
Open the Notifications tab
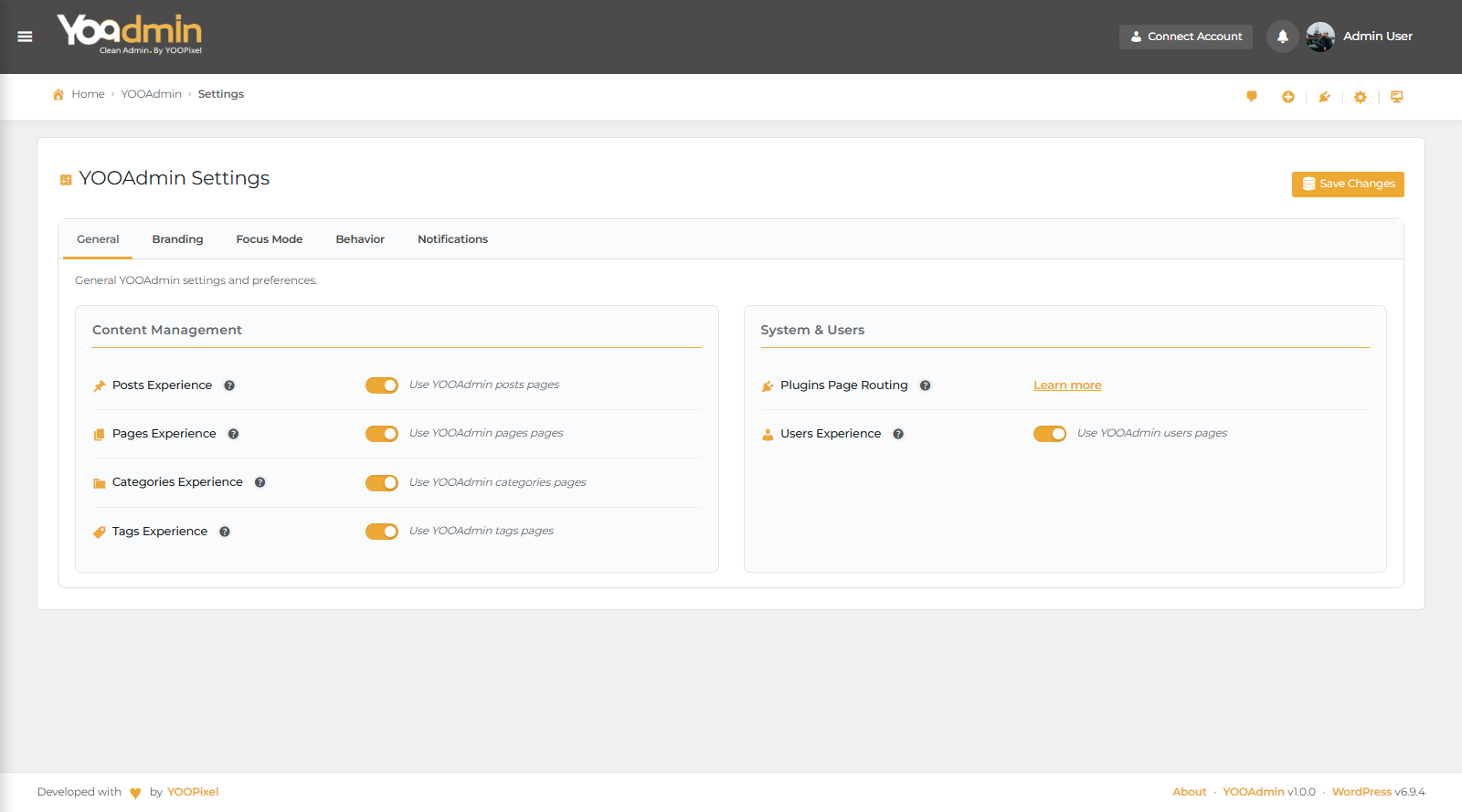coord(453,239)
